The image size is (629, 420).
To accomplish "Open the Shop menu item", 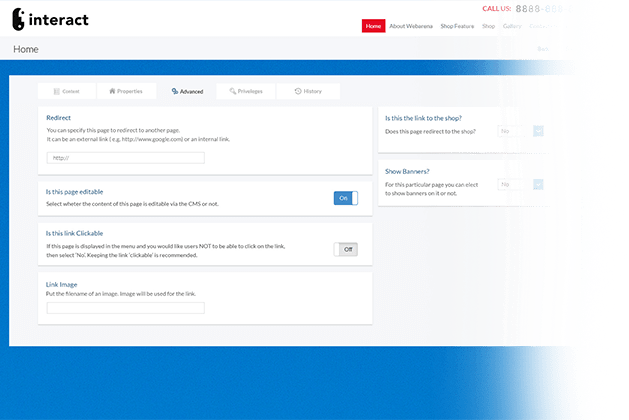I will tap(488, 26).
